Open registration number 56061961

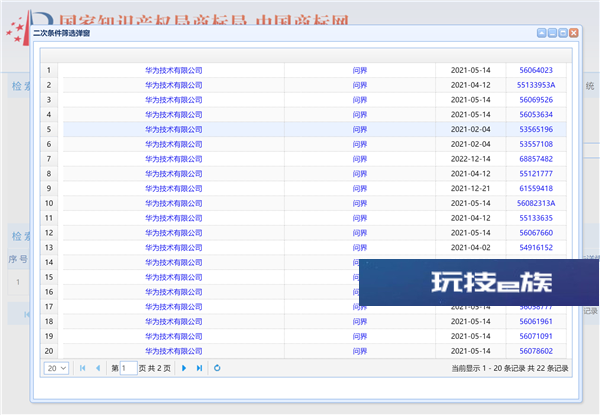(536, 322)
